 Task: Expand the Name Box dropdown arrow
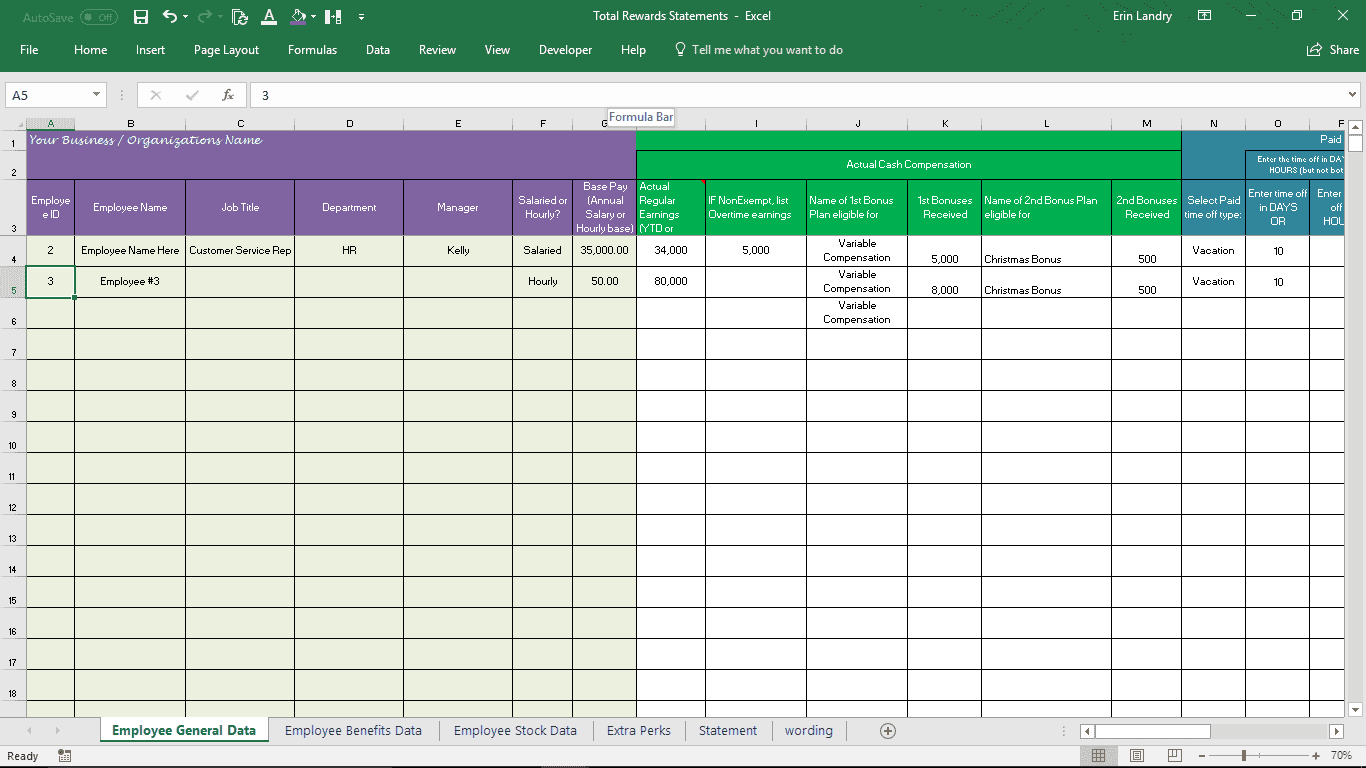point(97,95)
